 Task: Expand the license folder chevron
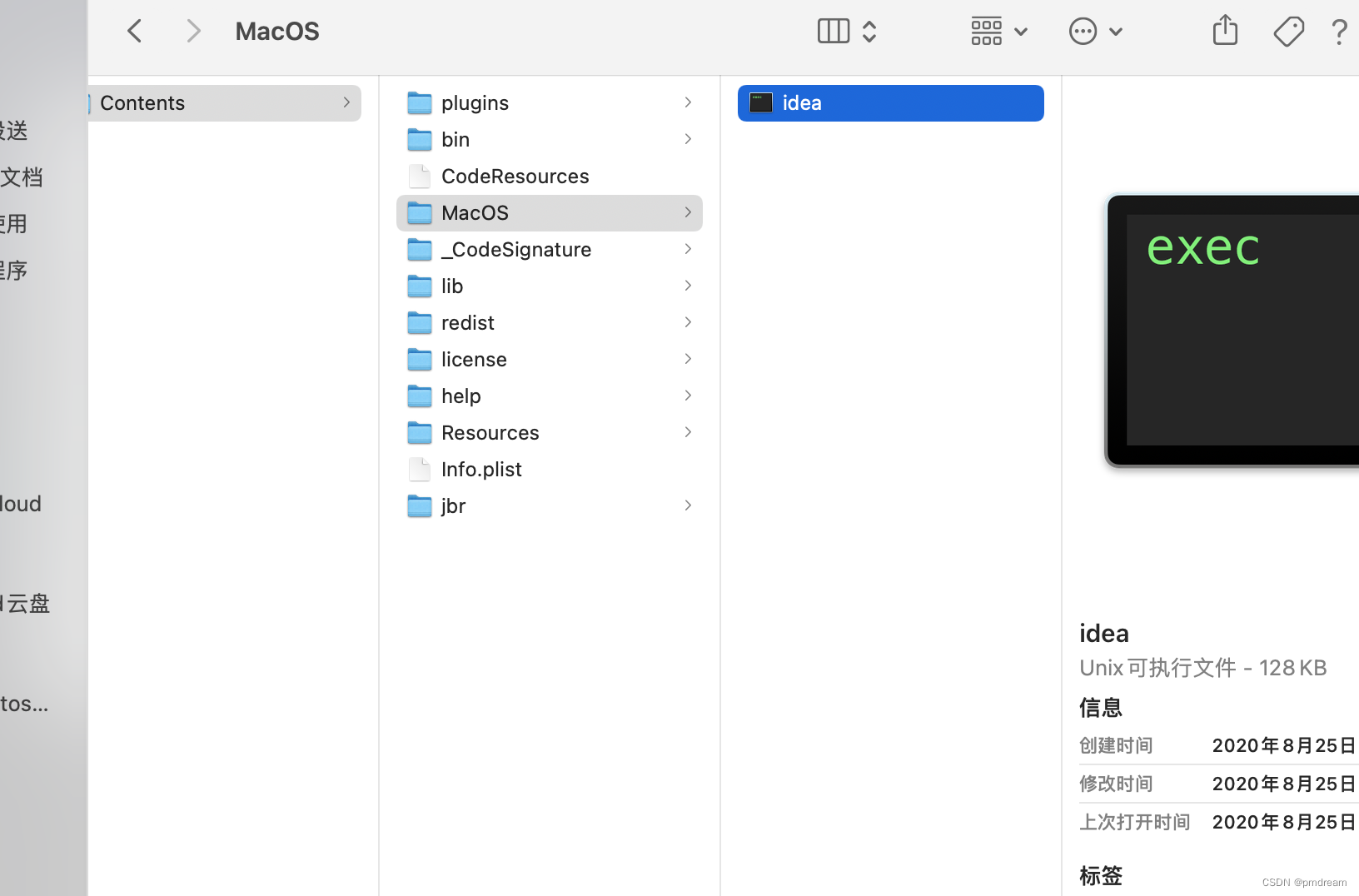click(x=688, y=359)
